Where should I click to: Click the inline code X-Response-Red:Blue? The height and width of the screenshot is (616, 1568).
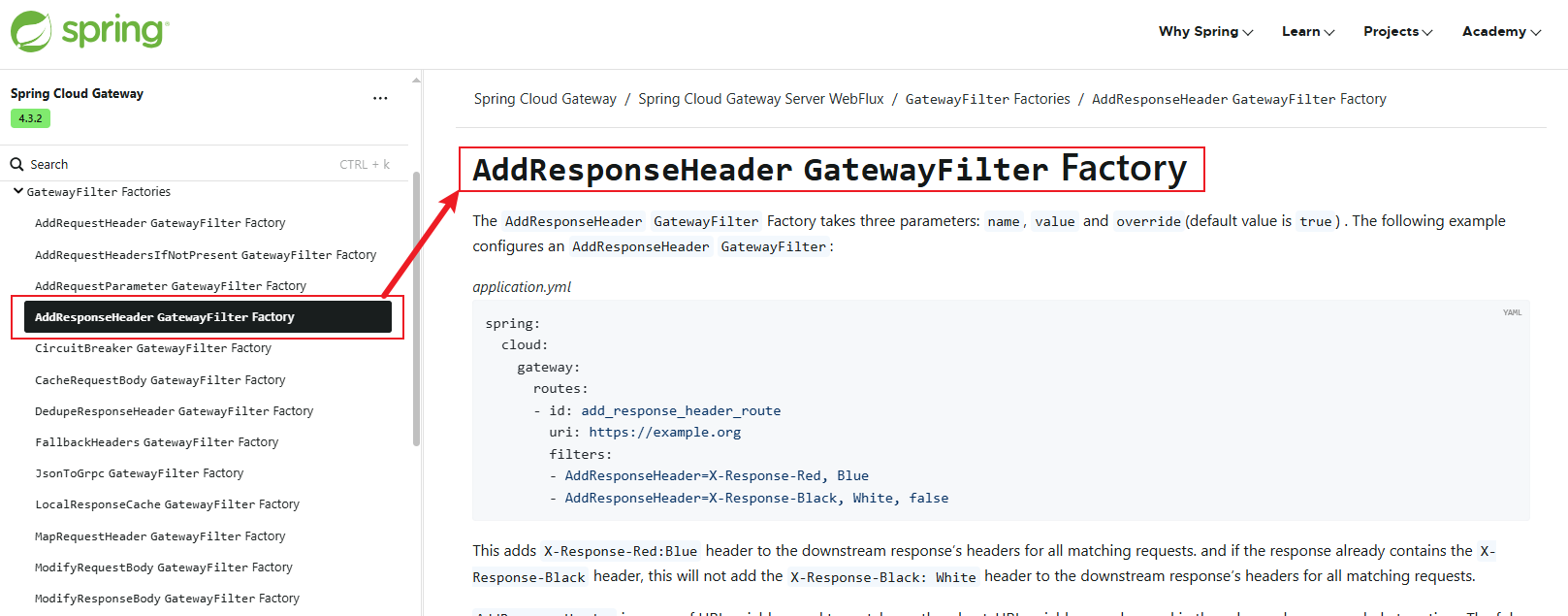point(621,551)
